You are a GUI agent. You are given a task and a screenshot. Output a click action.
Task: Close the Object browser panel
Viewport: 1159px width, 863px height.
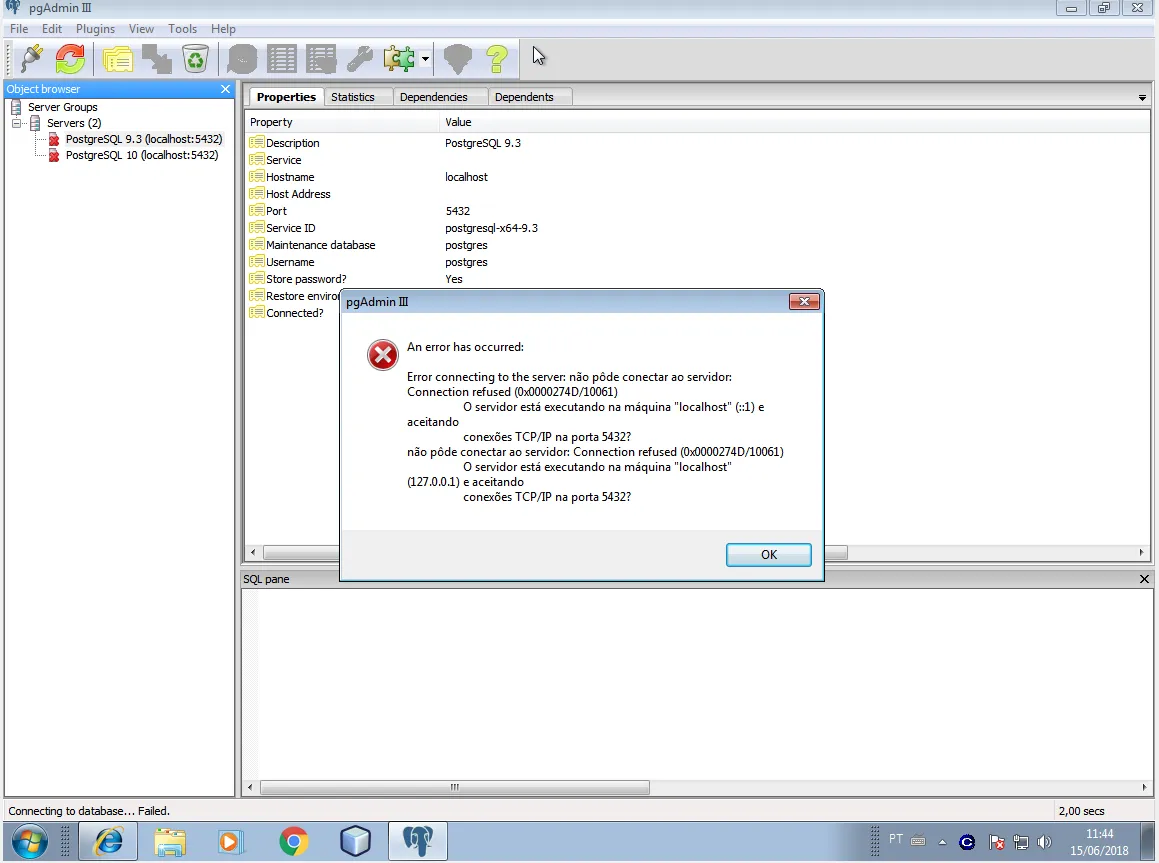point(225,89)
